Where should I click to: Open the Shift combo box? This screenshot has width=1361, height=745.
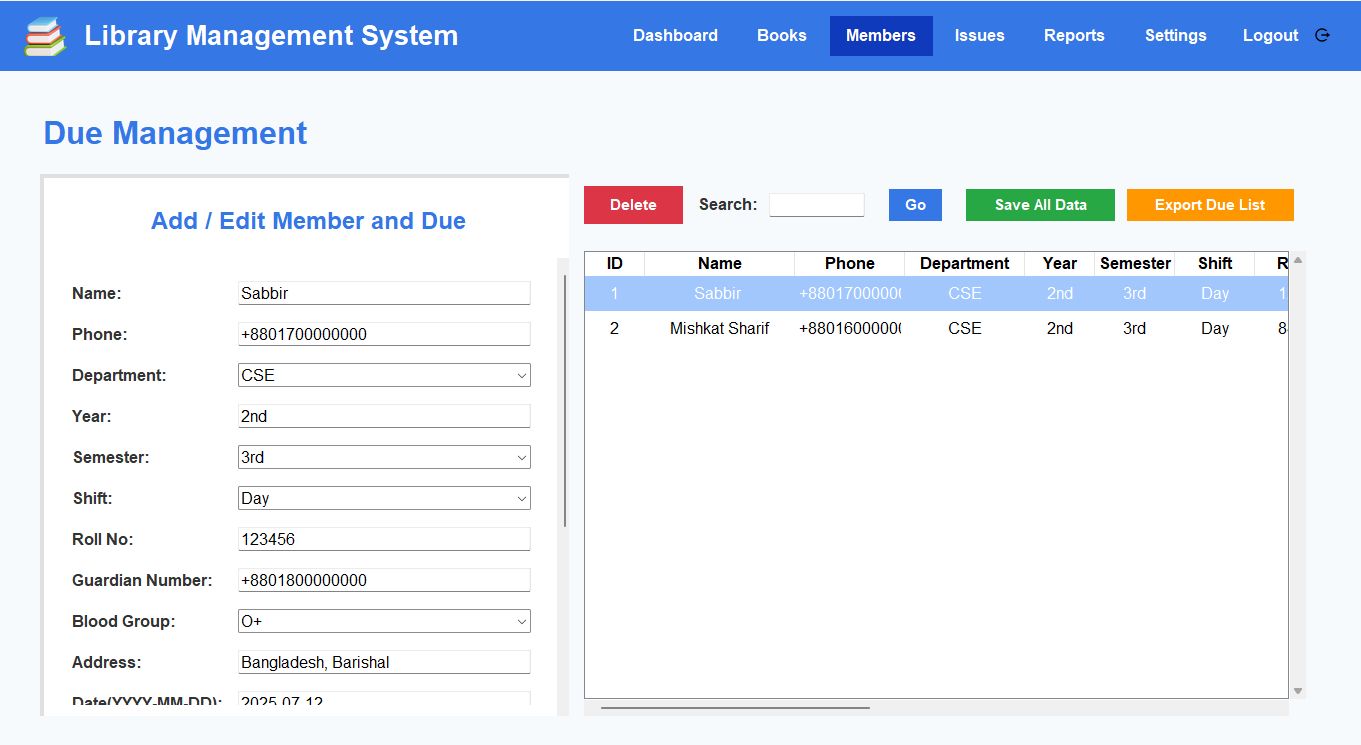click(x=384, y=498)
